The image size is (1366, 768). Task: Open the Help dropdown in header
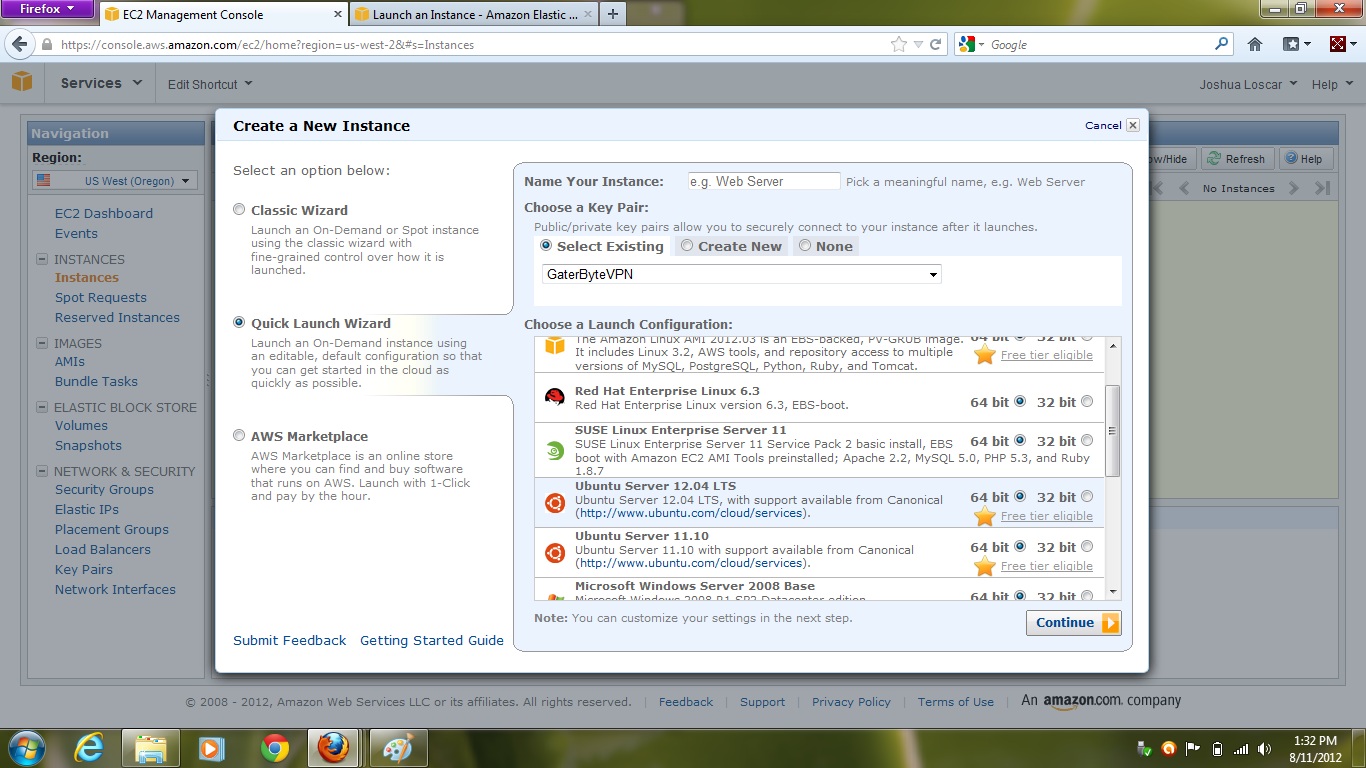[1331, 84]
